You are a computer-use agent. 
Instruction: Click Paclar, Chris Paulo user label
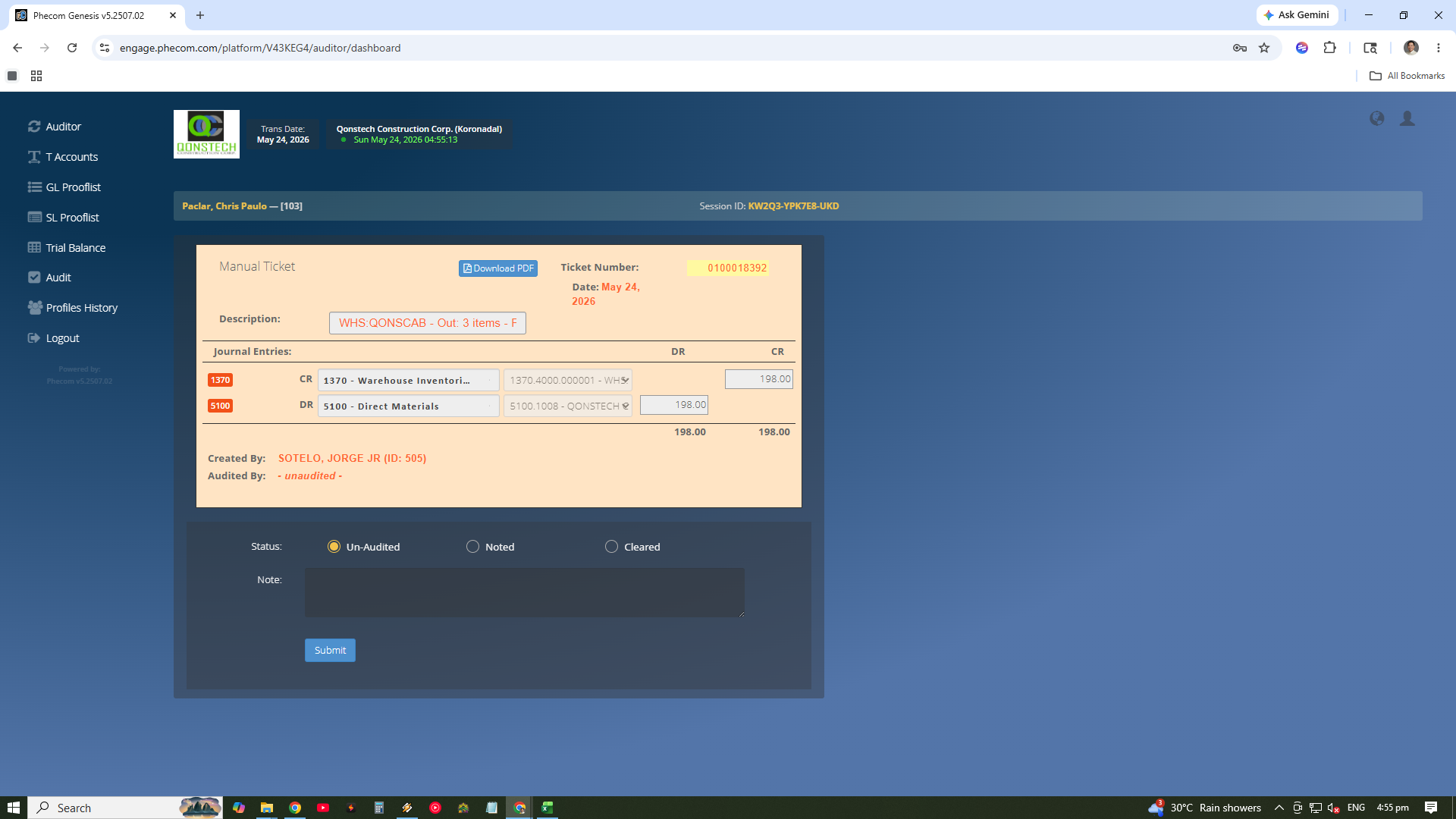pos(224,206)
